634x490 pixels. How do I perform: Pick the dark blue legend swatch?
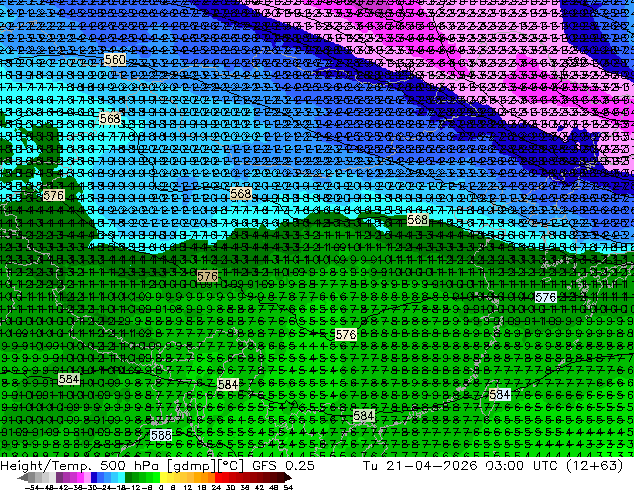click(94, 478)
